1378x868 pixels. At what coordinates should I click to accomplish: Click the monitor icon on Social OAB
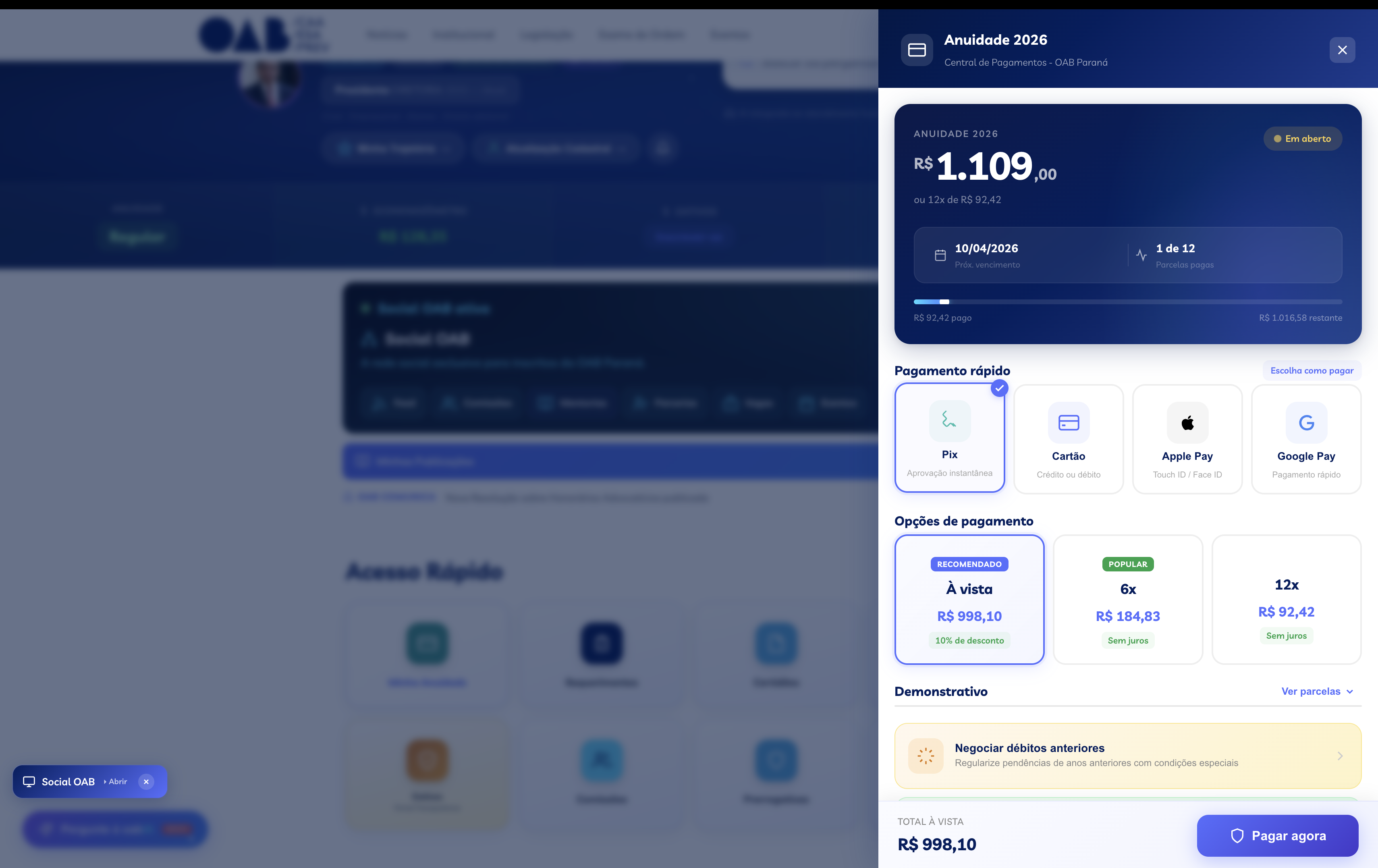point(29,782)
